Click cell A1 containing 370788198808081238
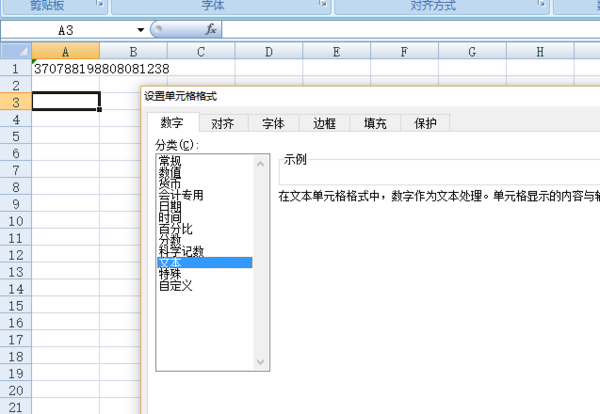The image size is (600, 414). (x=65, y=68)
